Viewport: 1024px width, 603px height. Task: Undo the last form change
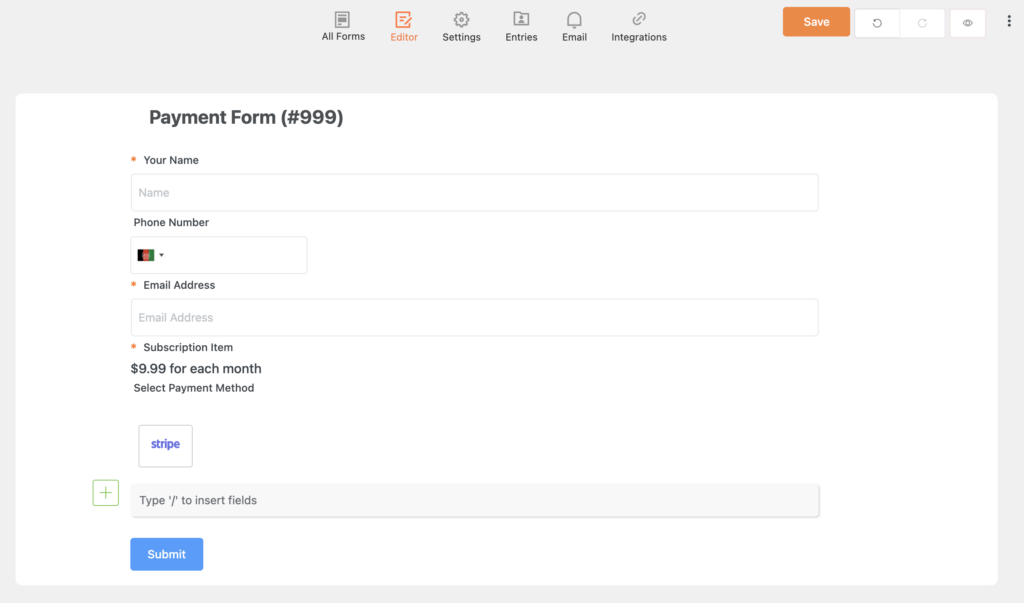coord(877,23)
